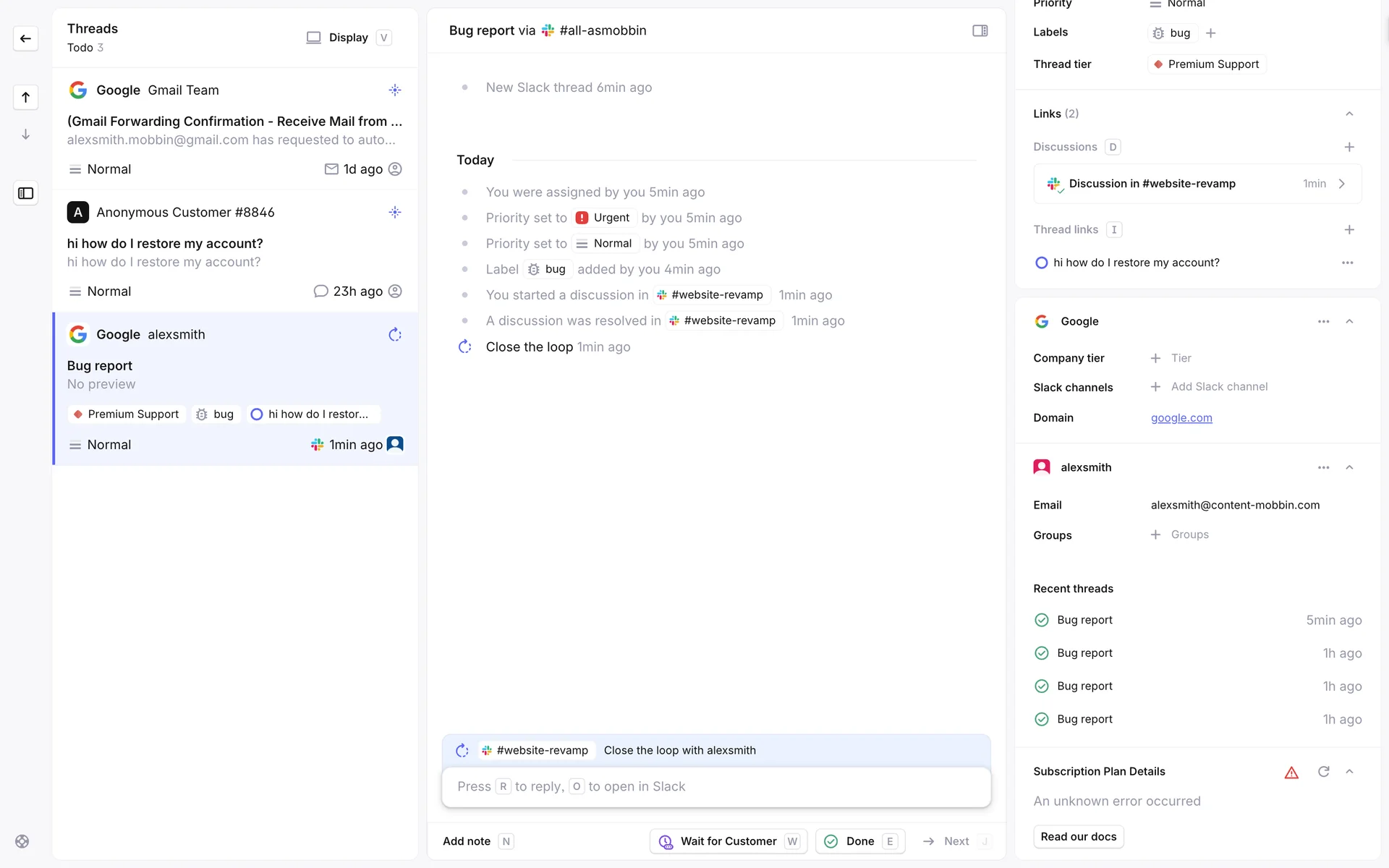
Task: Go to next thread with down arrow
Action: pyautogui.click(x=25, y=135)
